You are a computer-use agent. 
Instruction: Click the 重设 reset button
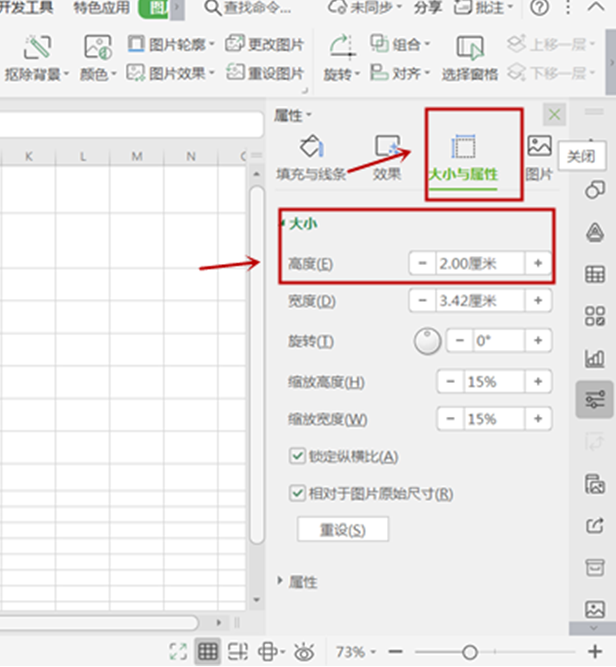tap(343, 529)
